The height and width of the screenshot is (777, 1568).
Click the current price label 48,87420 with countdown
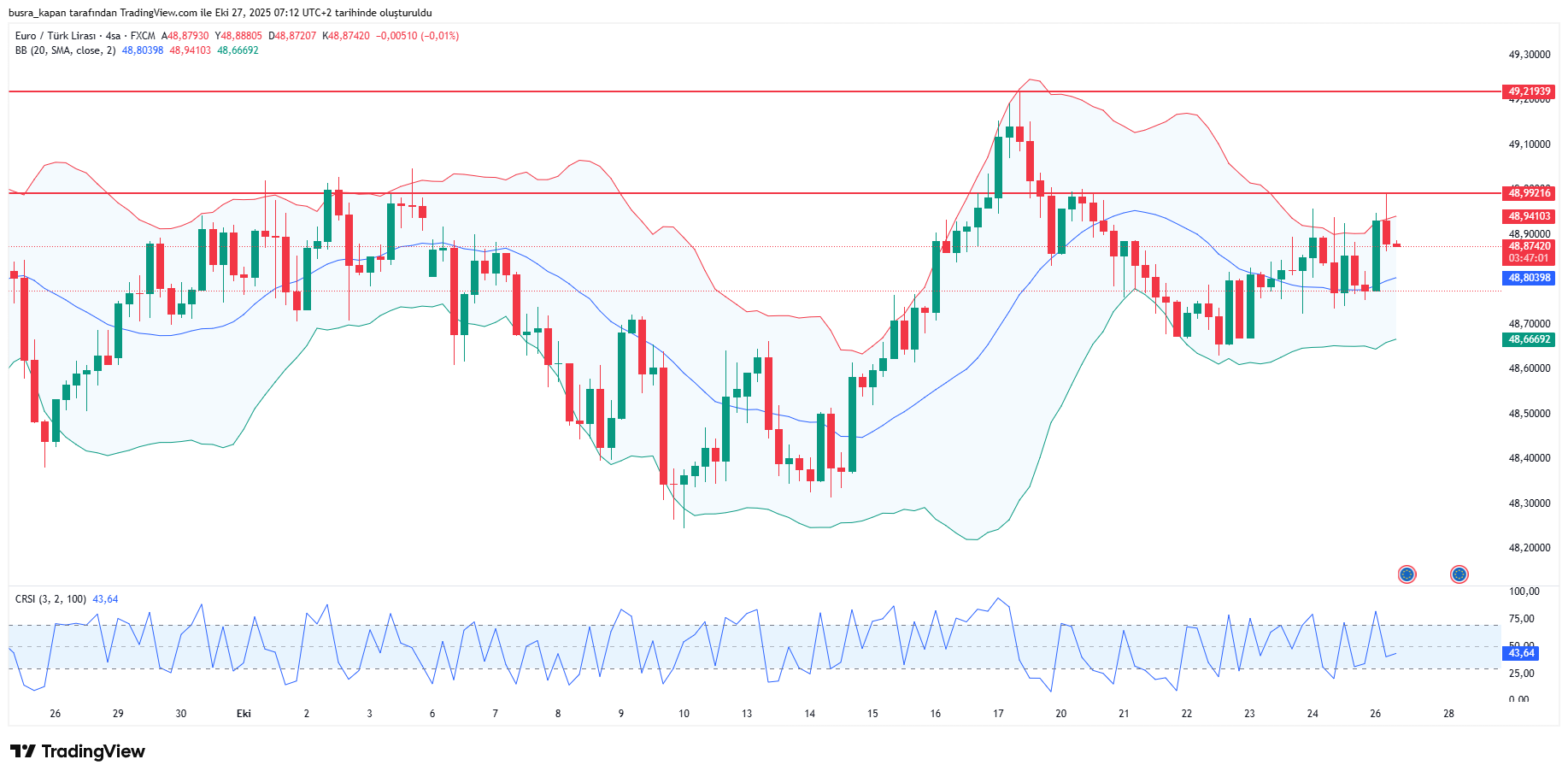[x=1528, y=251]
